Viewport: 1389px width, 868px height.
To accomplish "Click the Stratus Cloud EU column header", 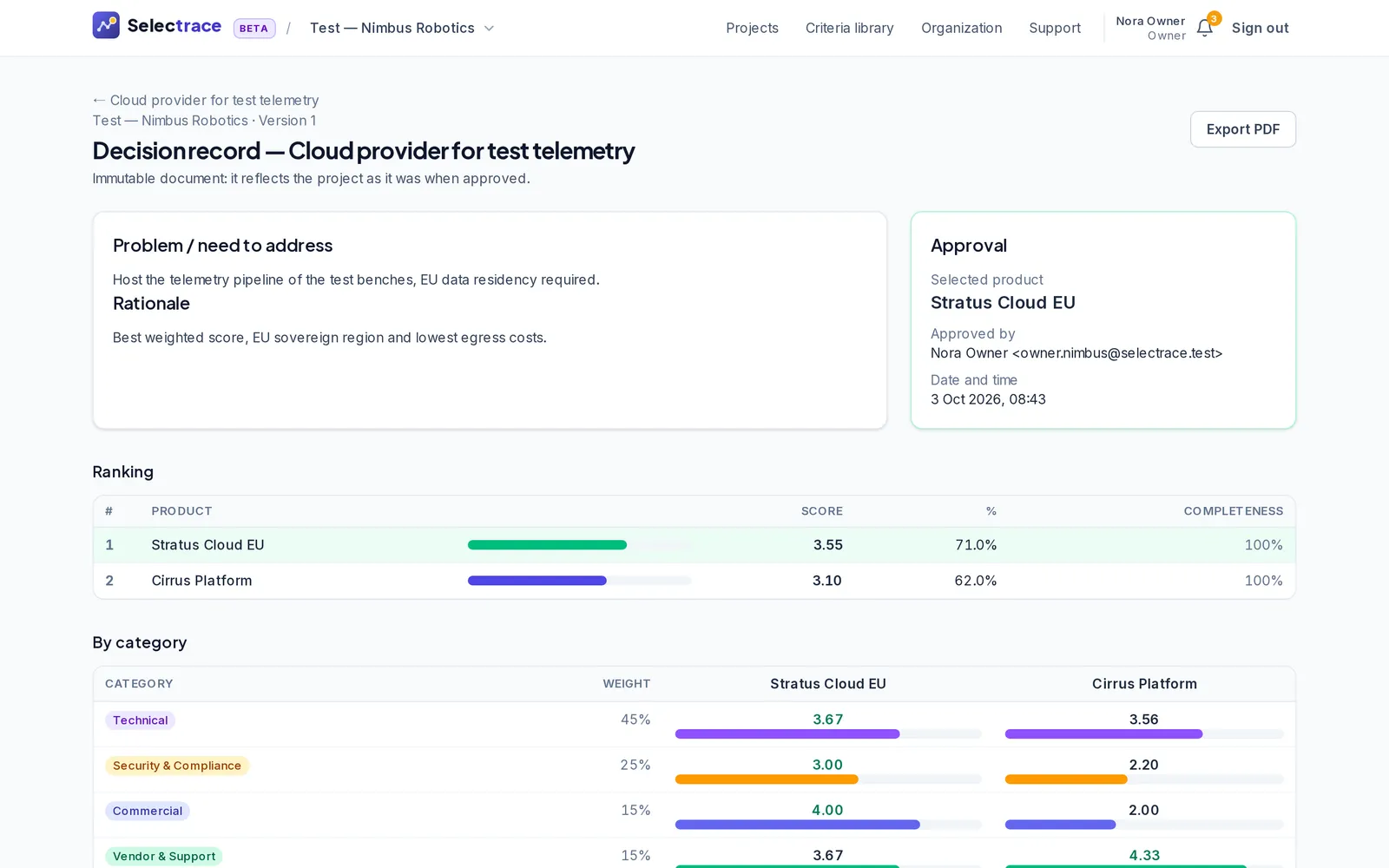I will (828, 684).
